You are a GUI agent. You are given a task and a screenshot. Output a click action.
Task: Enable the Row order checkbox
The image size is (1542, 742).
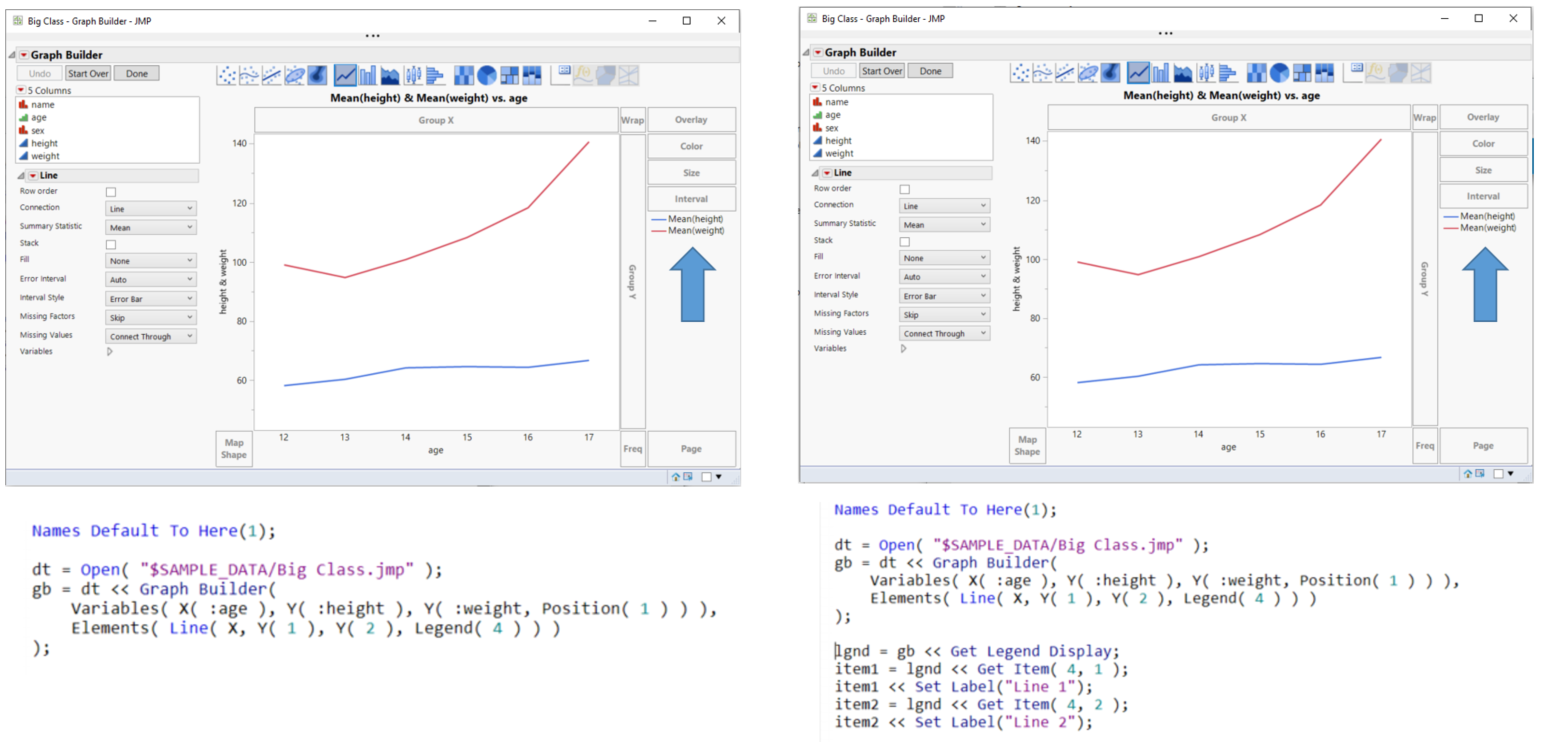[110, 191]
